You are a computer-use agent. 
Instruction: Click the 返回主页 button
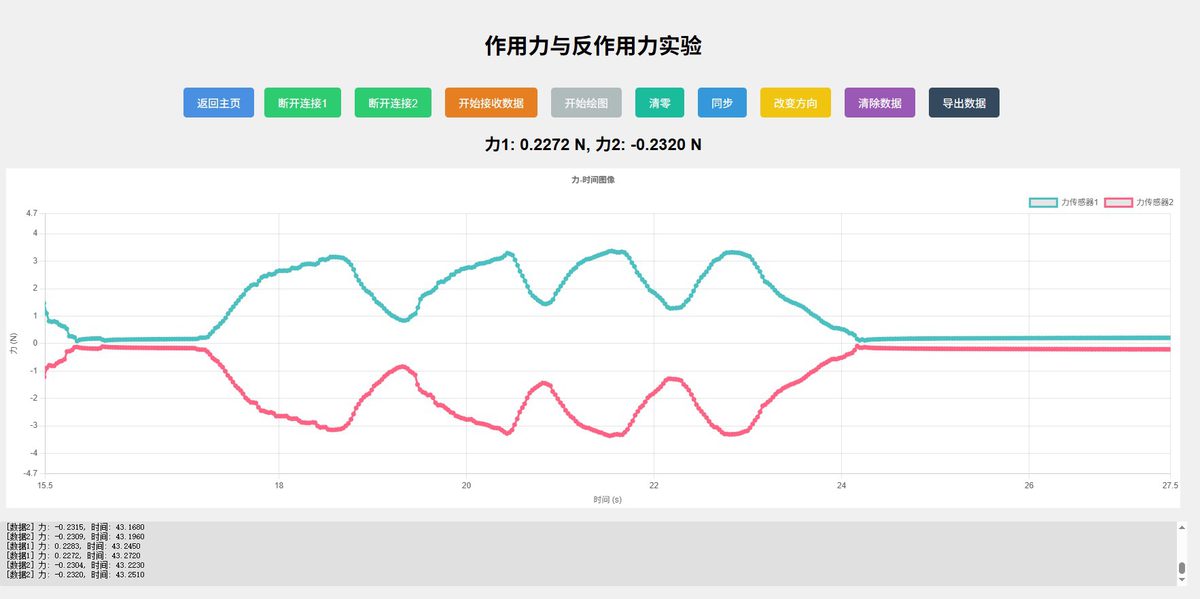tap(219, 103)
